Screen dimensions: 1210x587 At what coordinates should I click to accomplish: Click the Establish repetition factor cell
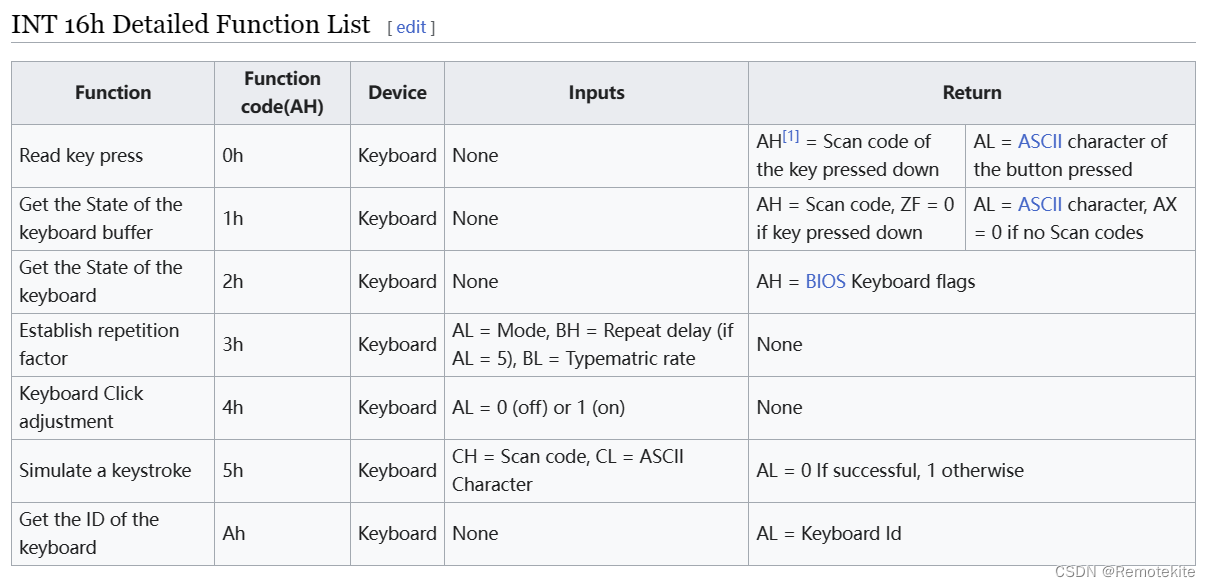click(113, 345)
